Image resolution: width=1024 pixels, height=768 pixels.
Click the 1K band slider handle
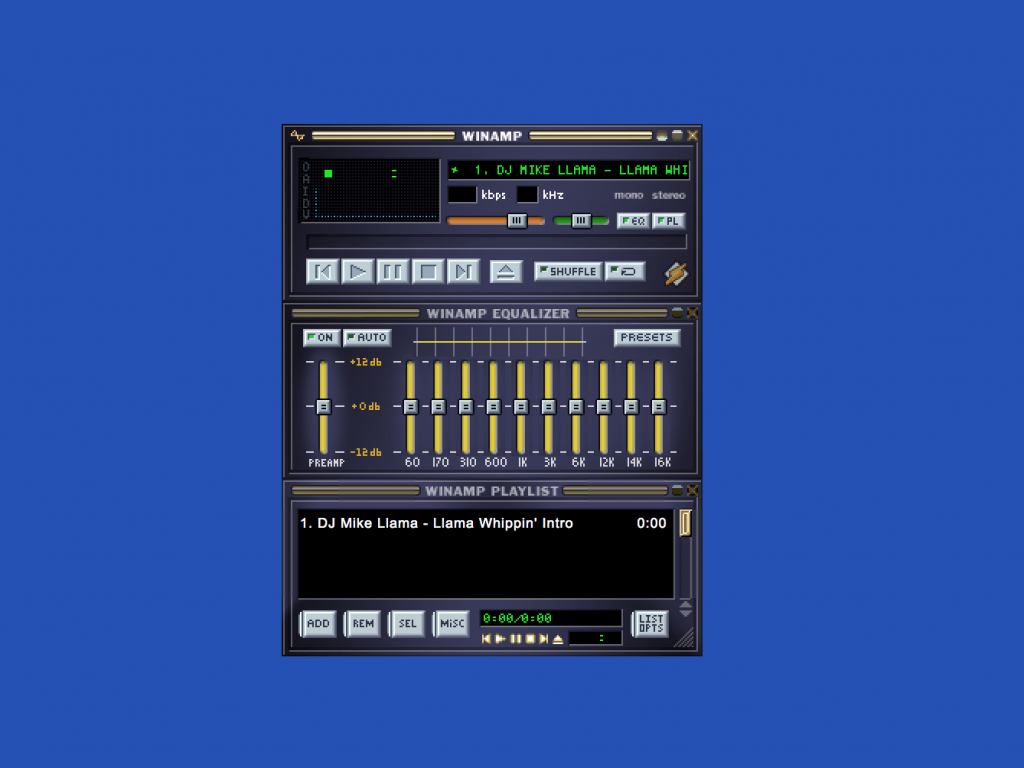(x=520, y=407)
